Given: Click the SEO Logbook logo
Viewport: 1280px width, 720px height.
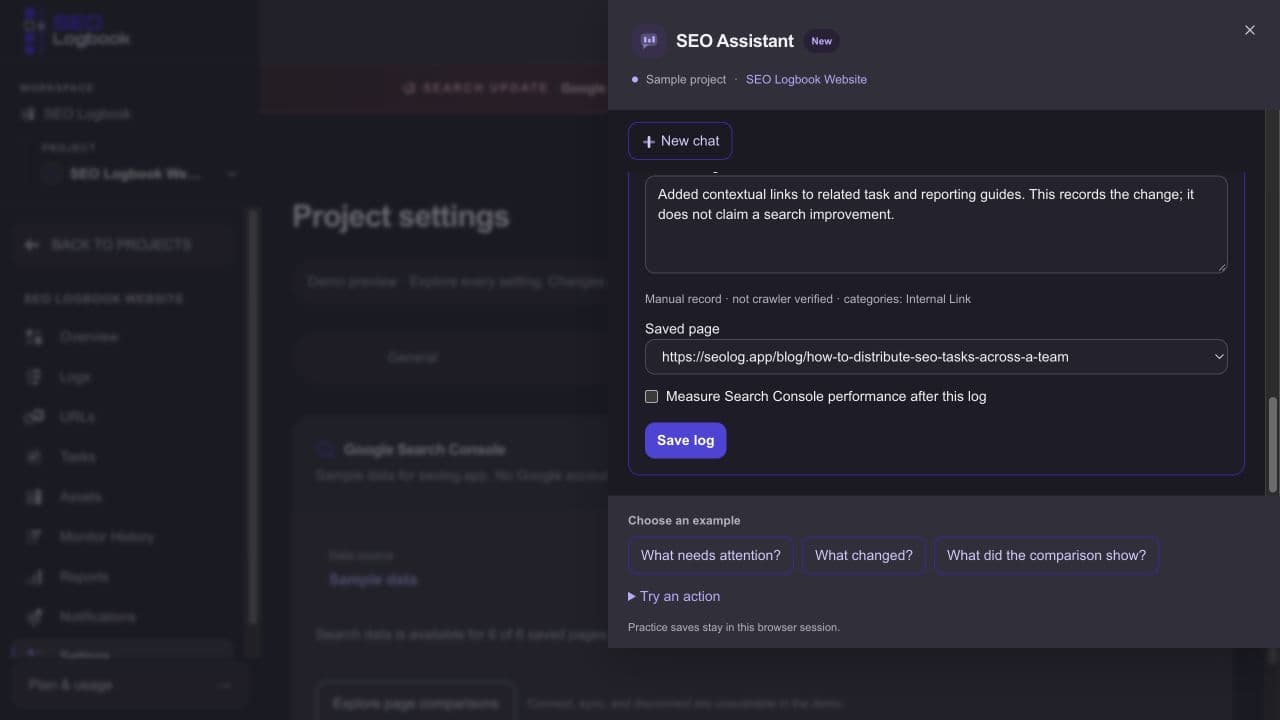Looking at the screenshot, I should (x=77, y=31).
